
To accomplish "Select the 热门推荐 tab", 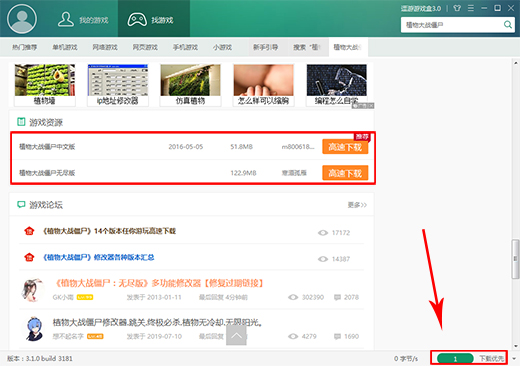I will [25, 47].
